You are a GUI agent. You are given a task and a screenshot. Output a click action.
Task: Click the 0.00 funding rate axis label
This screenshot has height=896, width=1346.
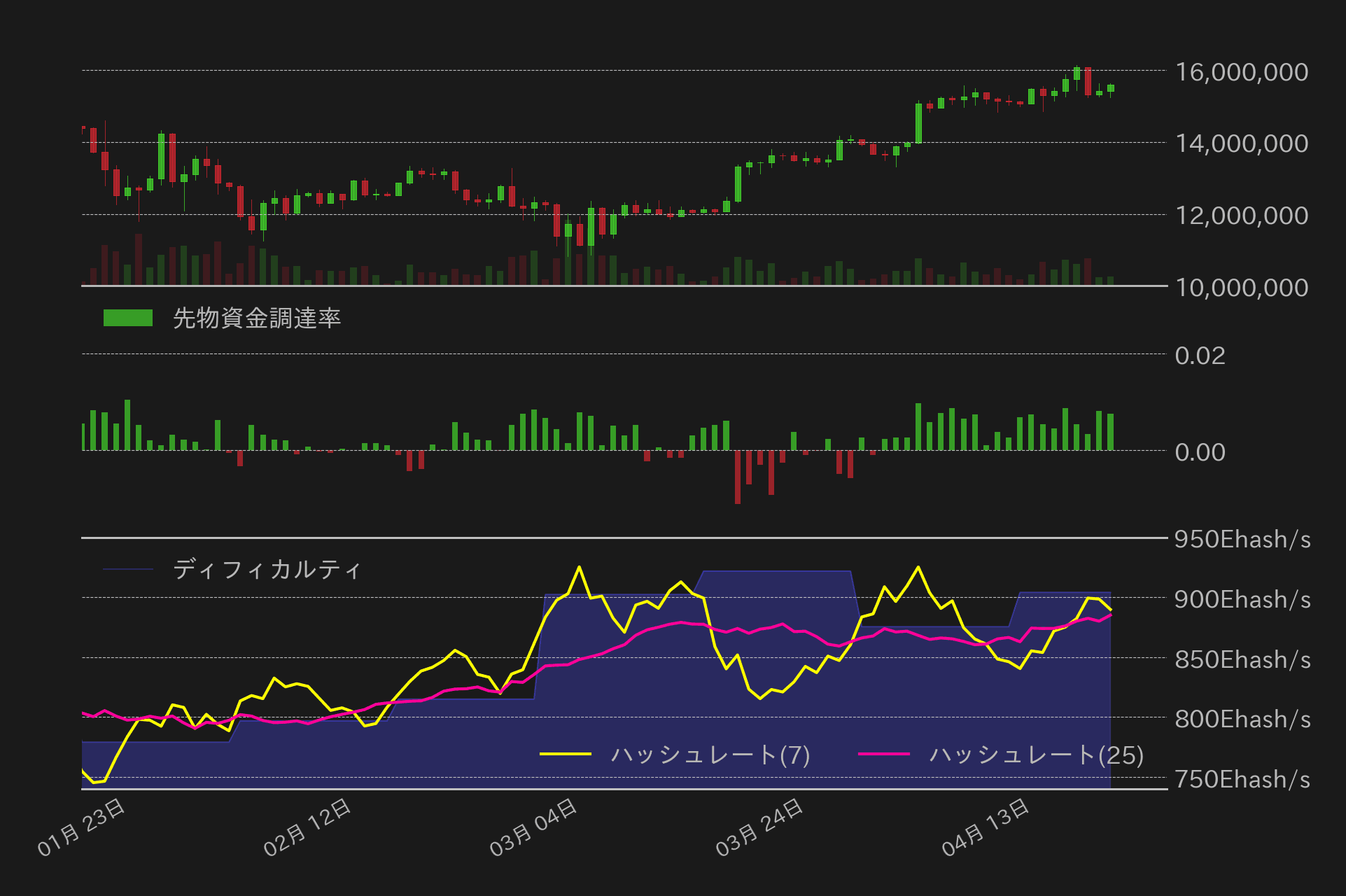[x=1200, y=452]
